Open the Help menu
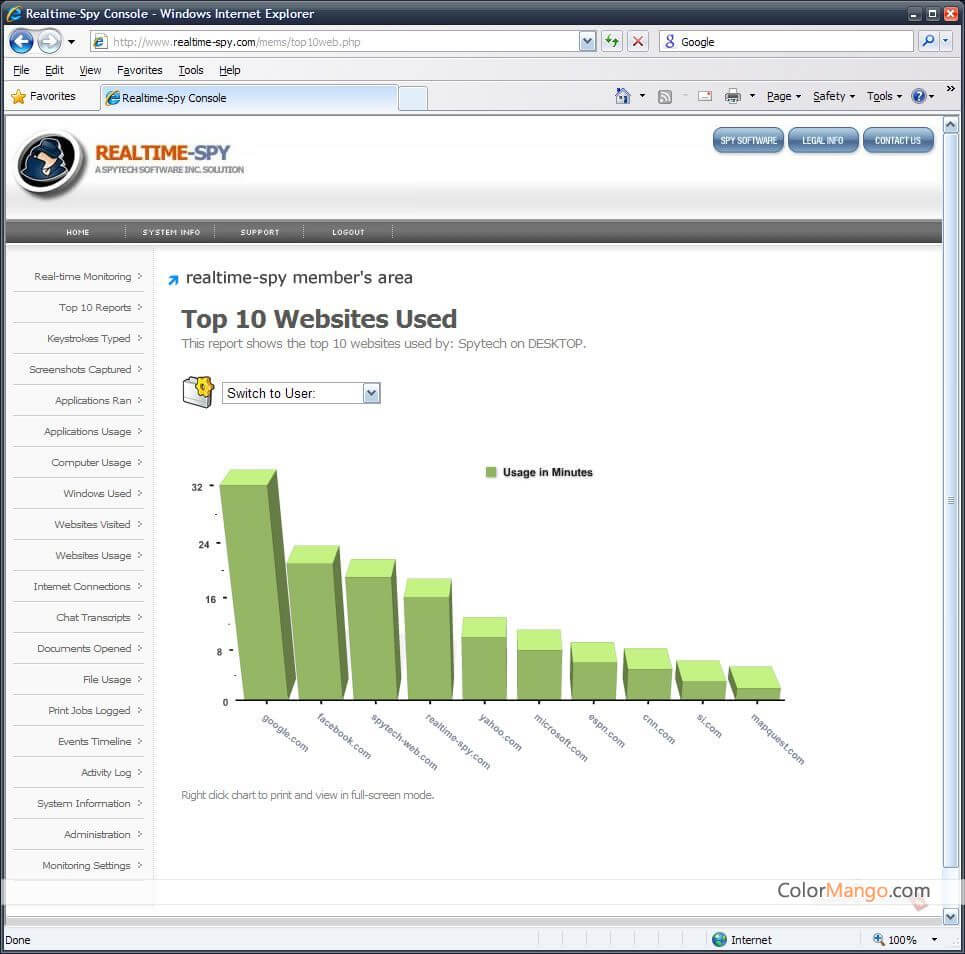965x954 pixels. click(230, 70)
